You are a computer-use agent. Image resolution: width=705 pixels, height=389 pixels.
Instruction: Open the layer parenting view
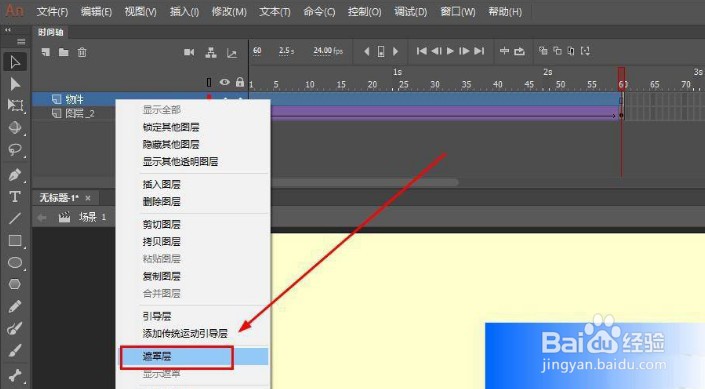pyautogui.click(x=211, y=53)
